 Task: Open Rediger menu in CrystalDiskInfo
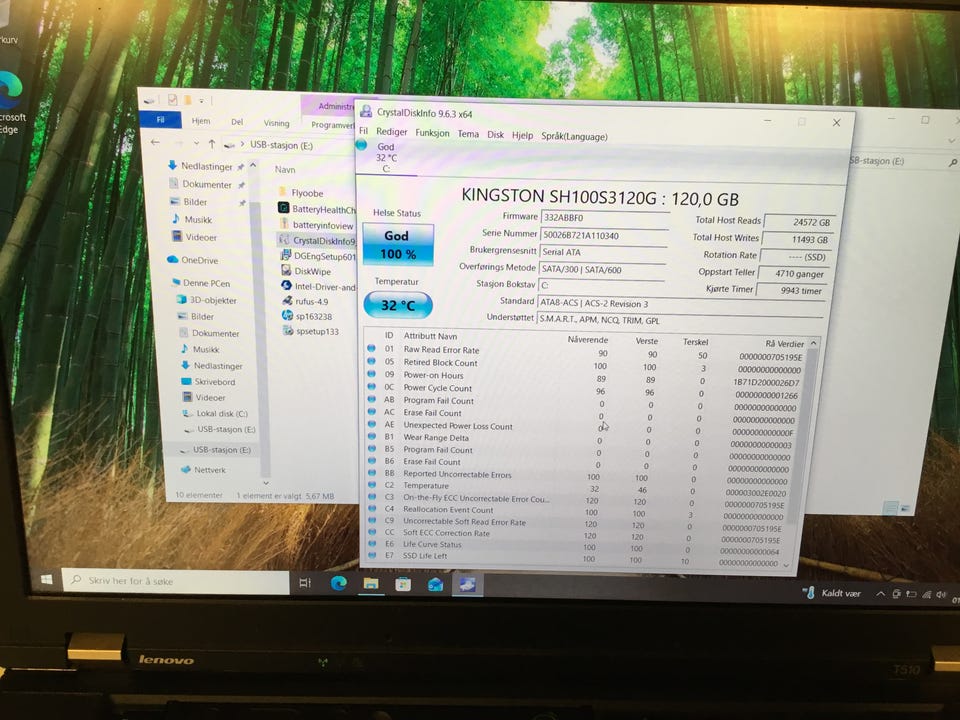tap(392, 132)
